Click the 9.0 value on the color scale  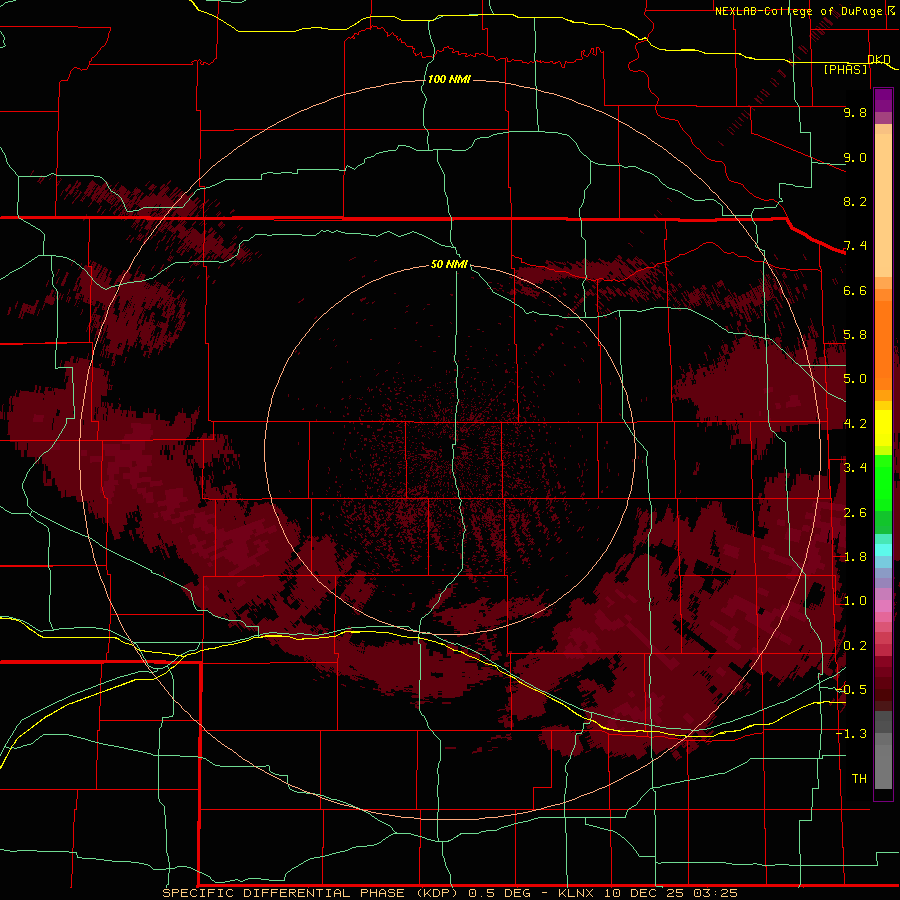(855, 157)
